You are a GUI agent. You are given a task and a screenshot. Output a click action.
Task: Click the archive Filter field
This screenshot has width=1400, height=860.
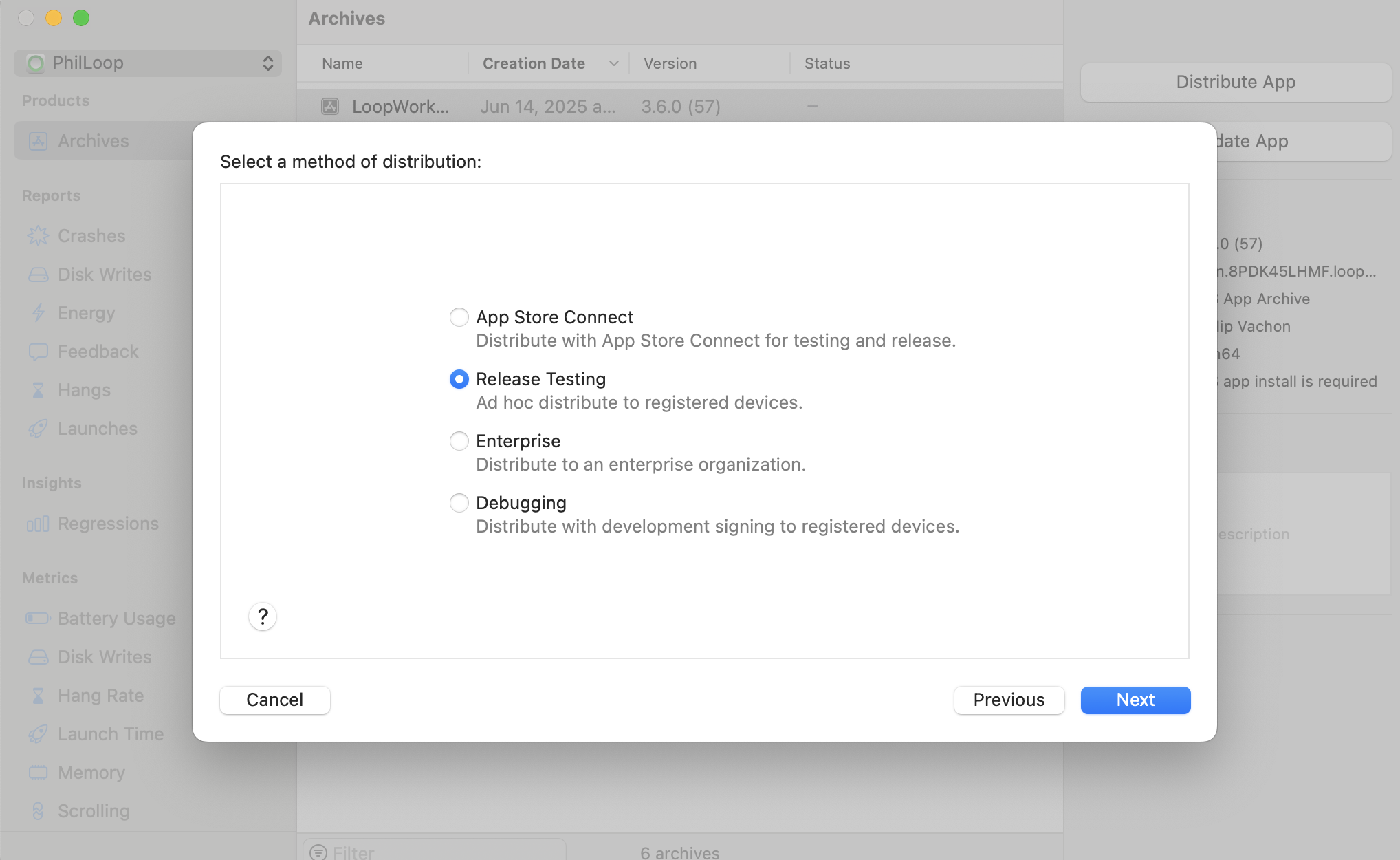(x=435, y=850)
